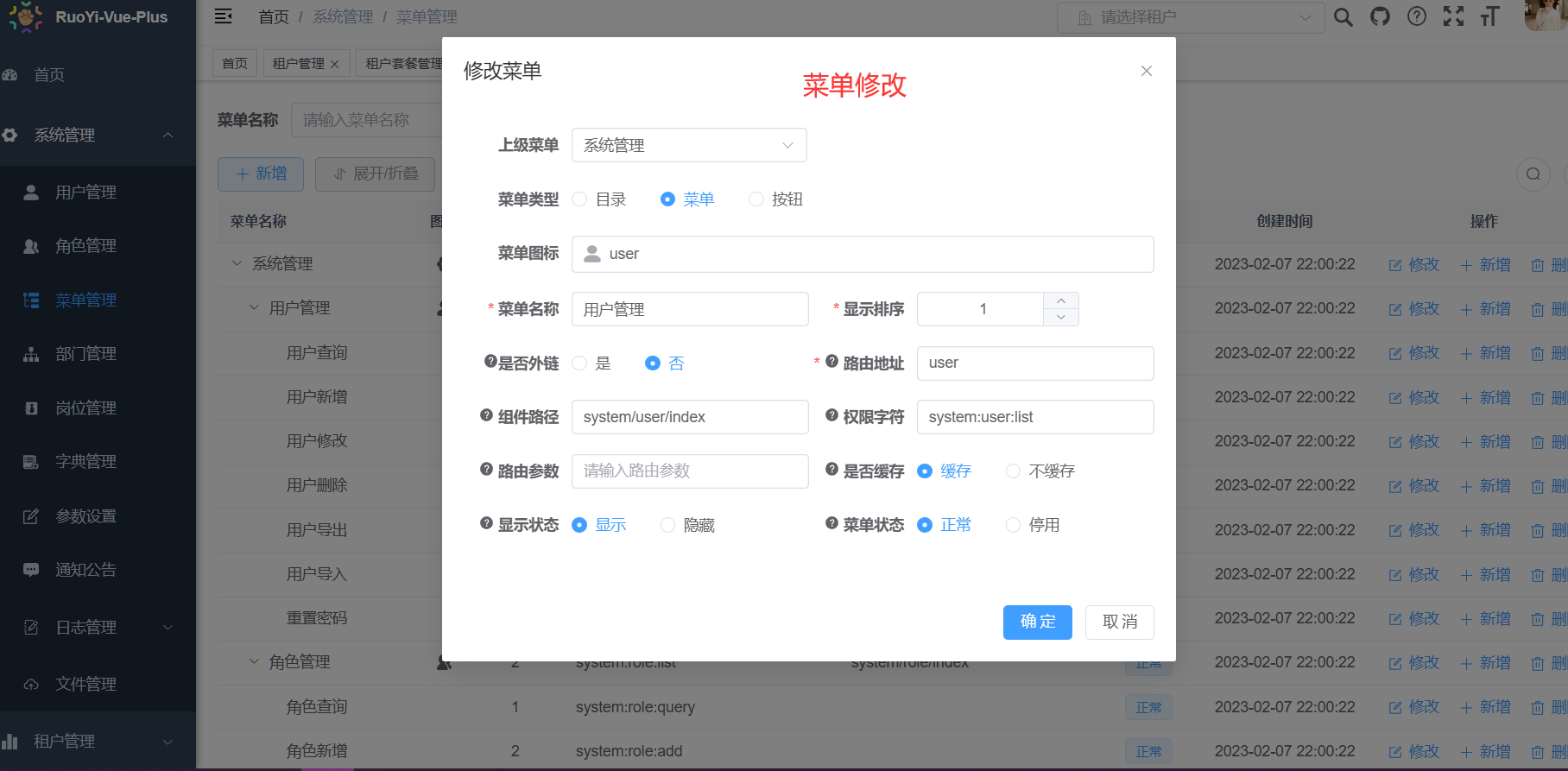Collapse the 系统管理 sidebar group
1568x771 pixels.
click(x=98, y=136)
